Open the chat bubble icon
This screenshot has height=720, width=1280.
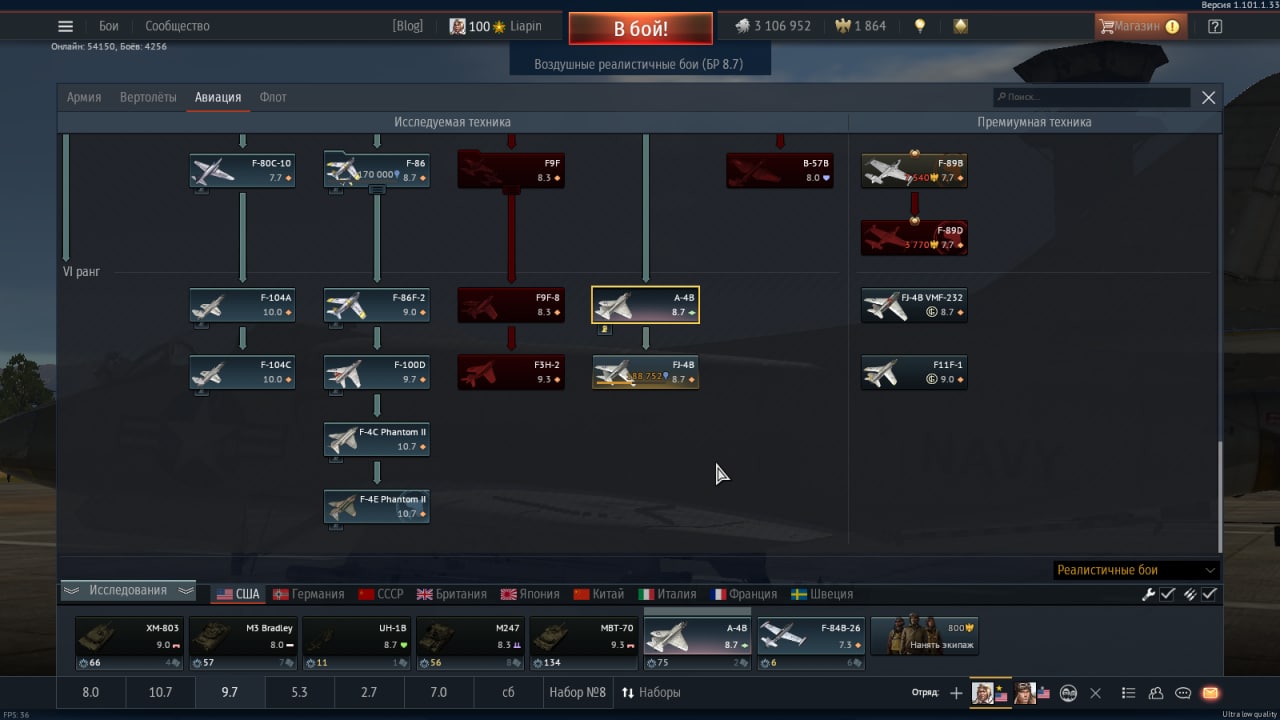tap(1183, 693)
